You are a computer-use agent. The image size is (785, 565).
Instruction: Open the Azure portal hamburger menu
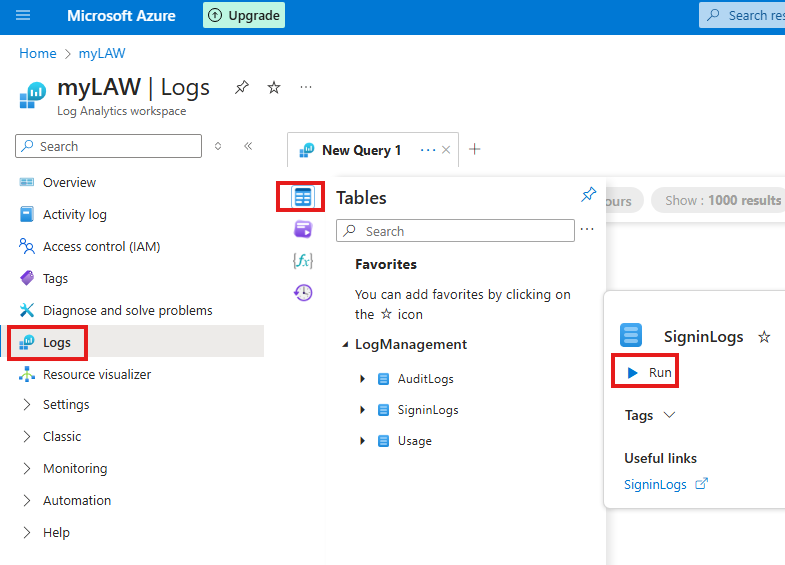pos(23,16)
